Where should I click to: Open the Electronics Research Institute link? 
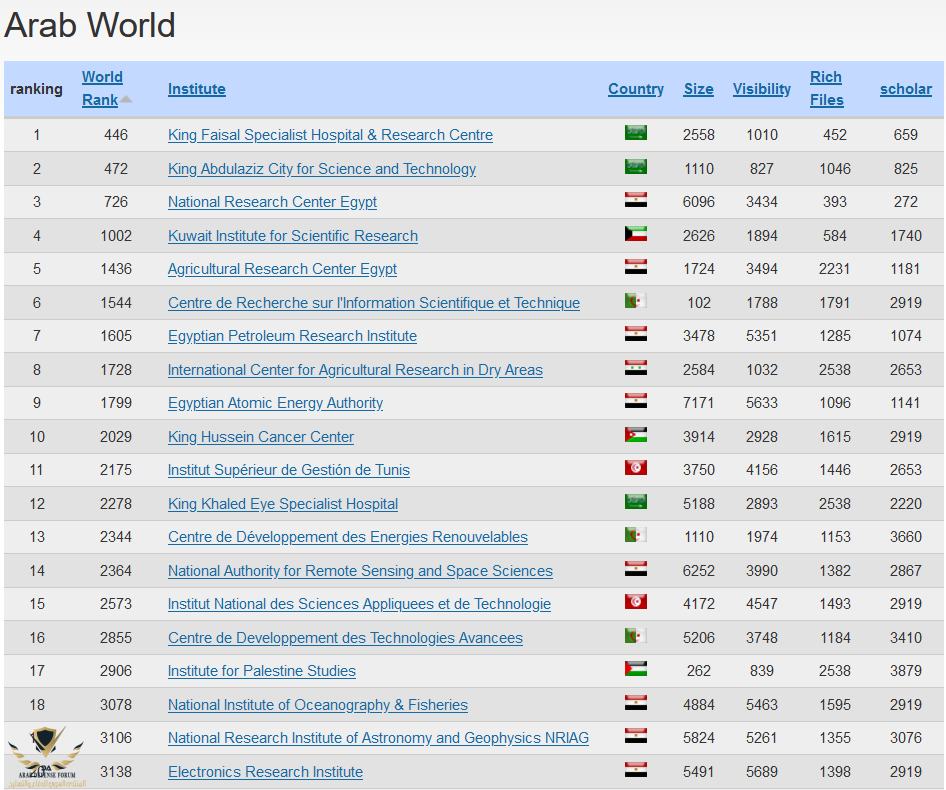coord(265,771)
